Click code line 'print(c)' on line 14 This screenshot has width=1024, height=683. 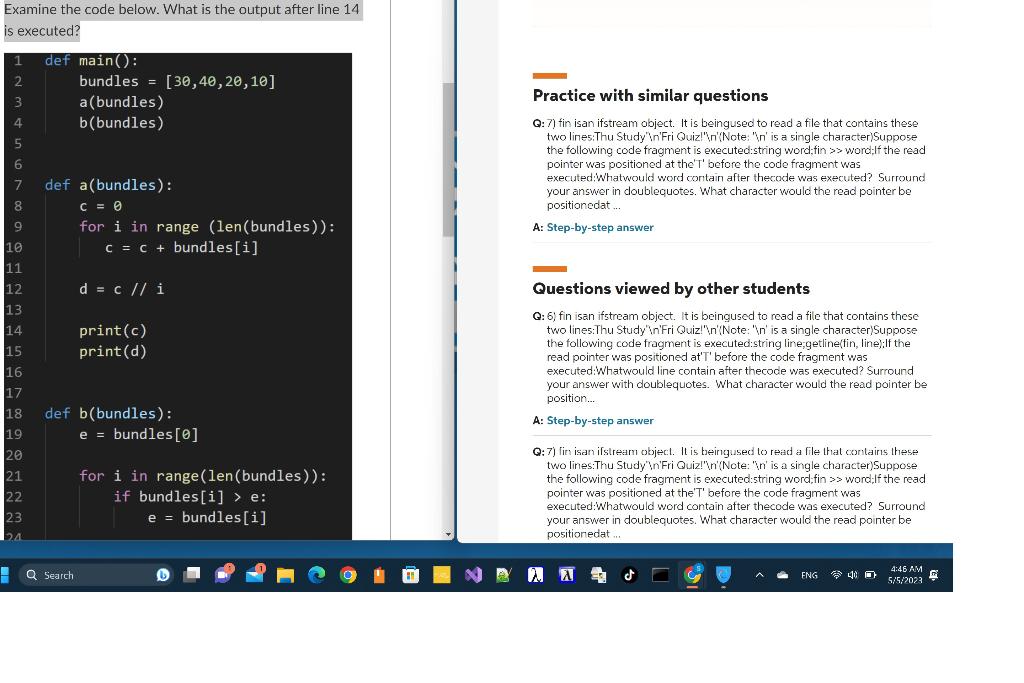pos(113,330)
